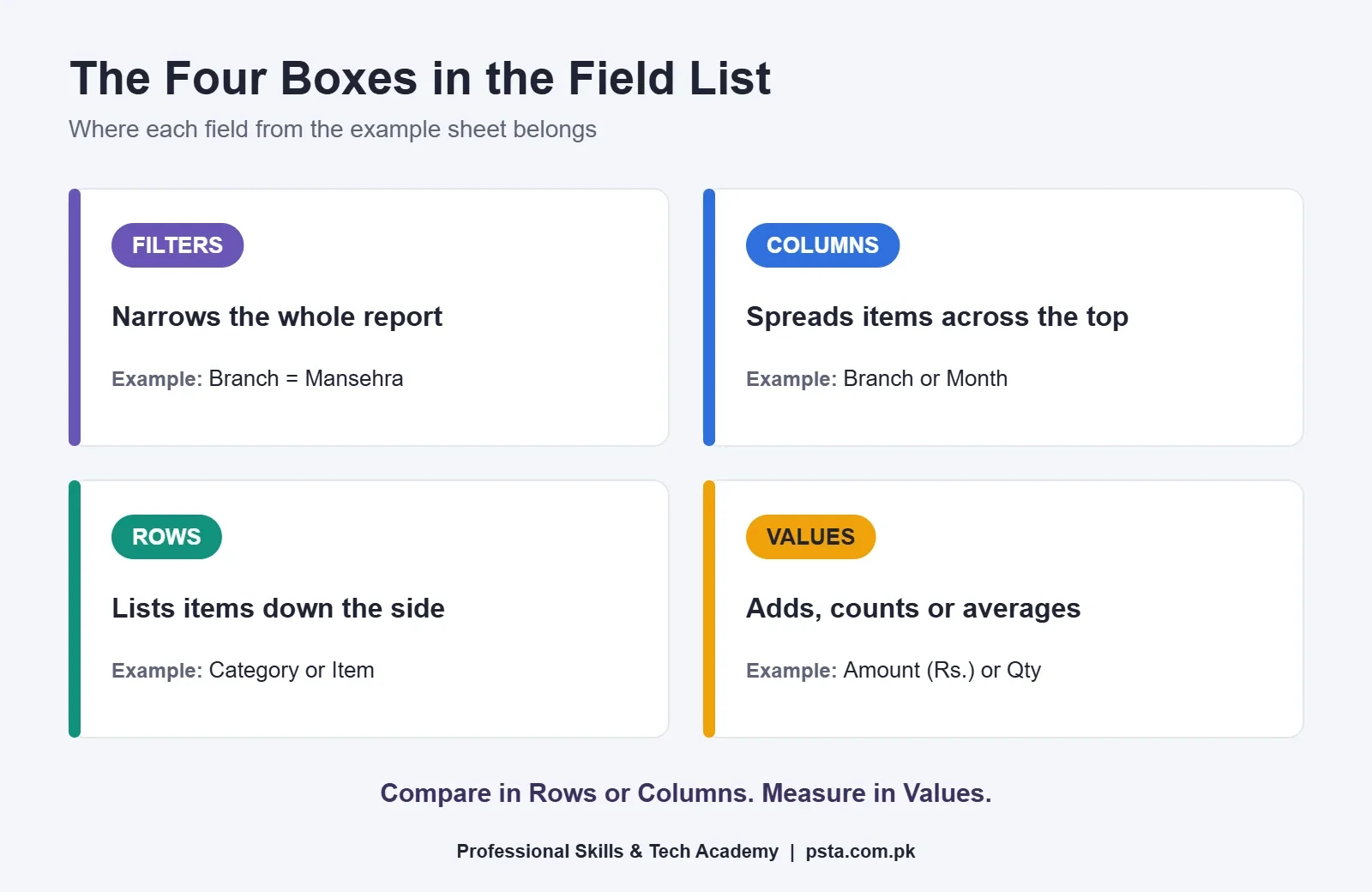1372x892 pixels.
Task: Open the psta.com.pk link in footer
Action: coord(860,851)
